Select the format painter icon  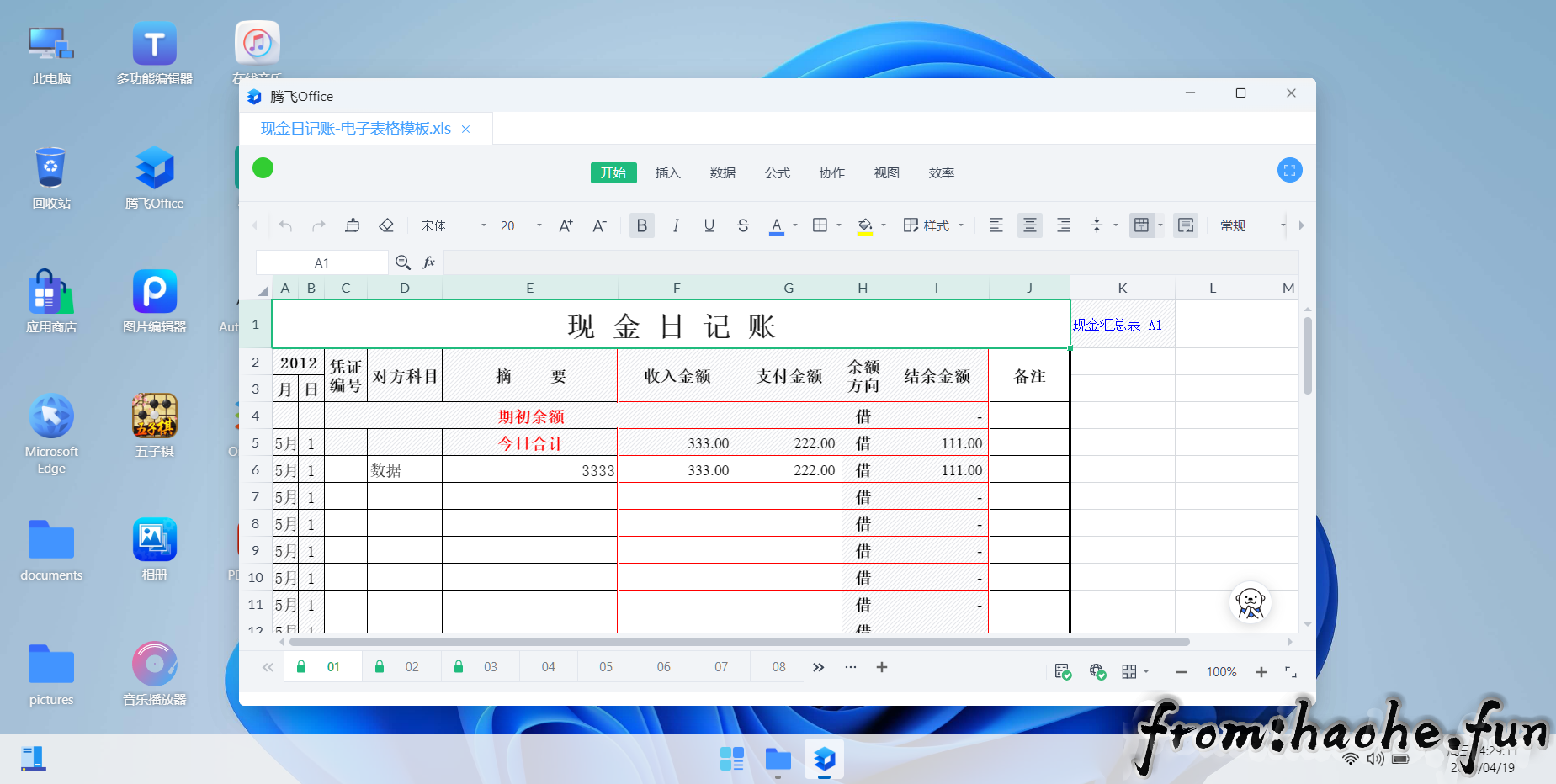point(352,225)
